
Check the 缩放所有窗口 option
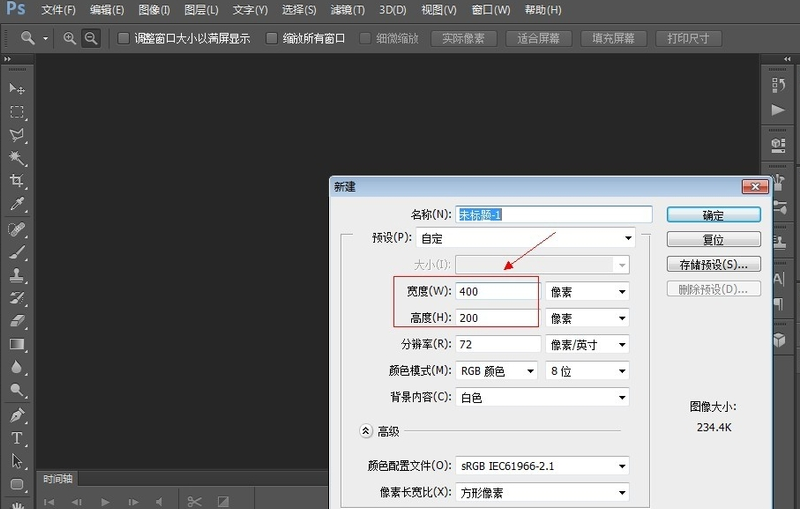coord(271,39)
